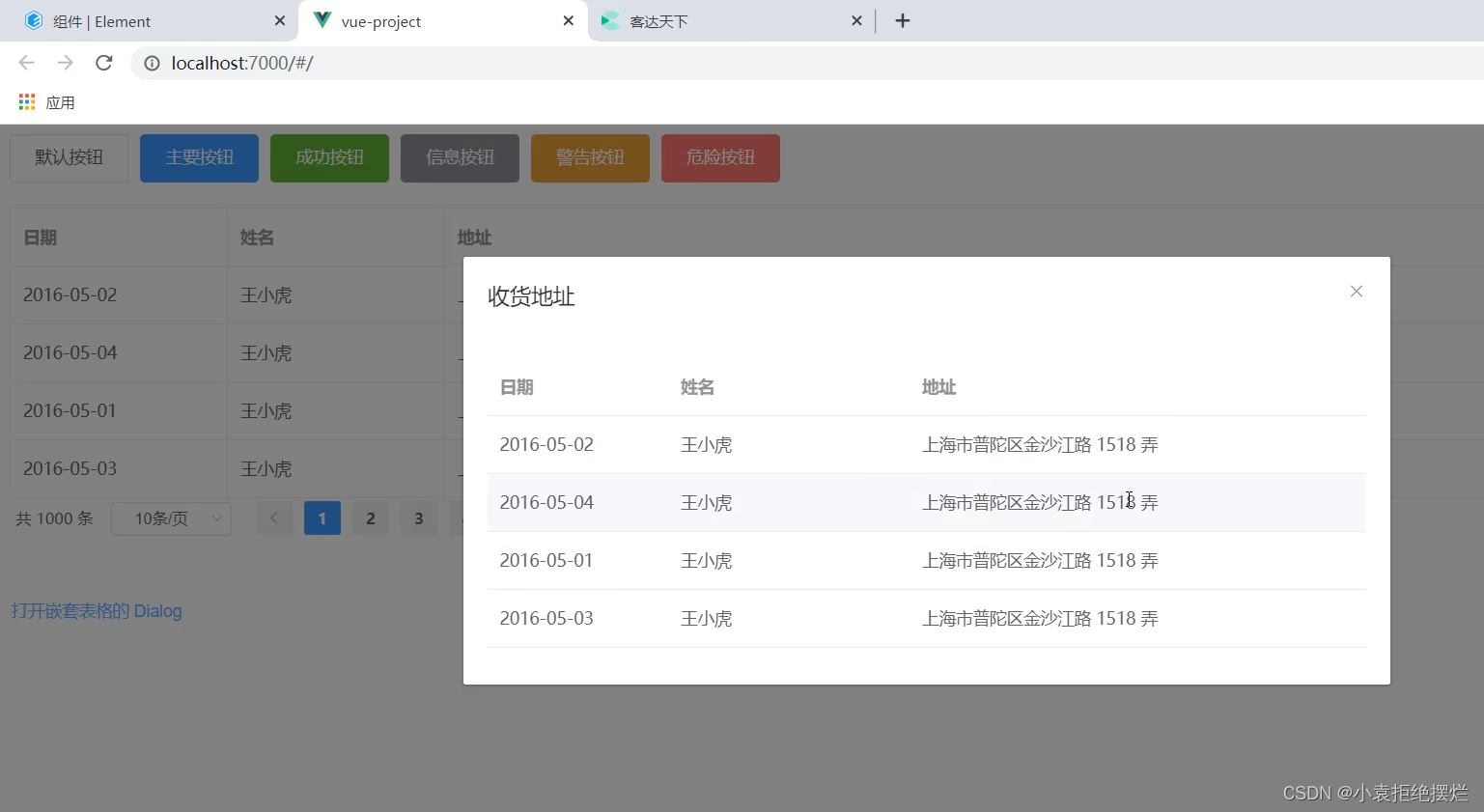The image size is (1484, 812).
Task: Click the 日期 column header in the dialog
Action: 517,387
